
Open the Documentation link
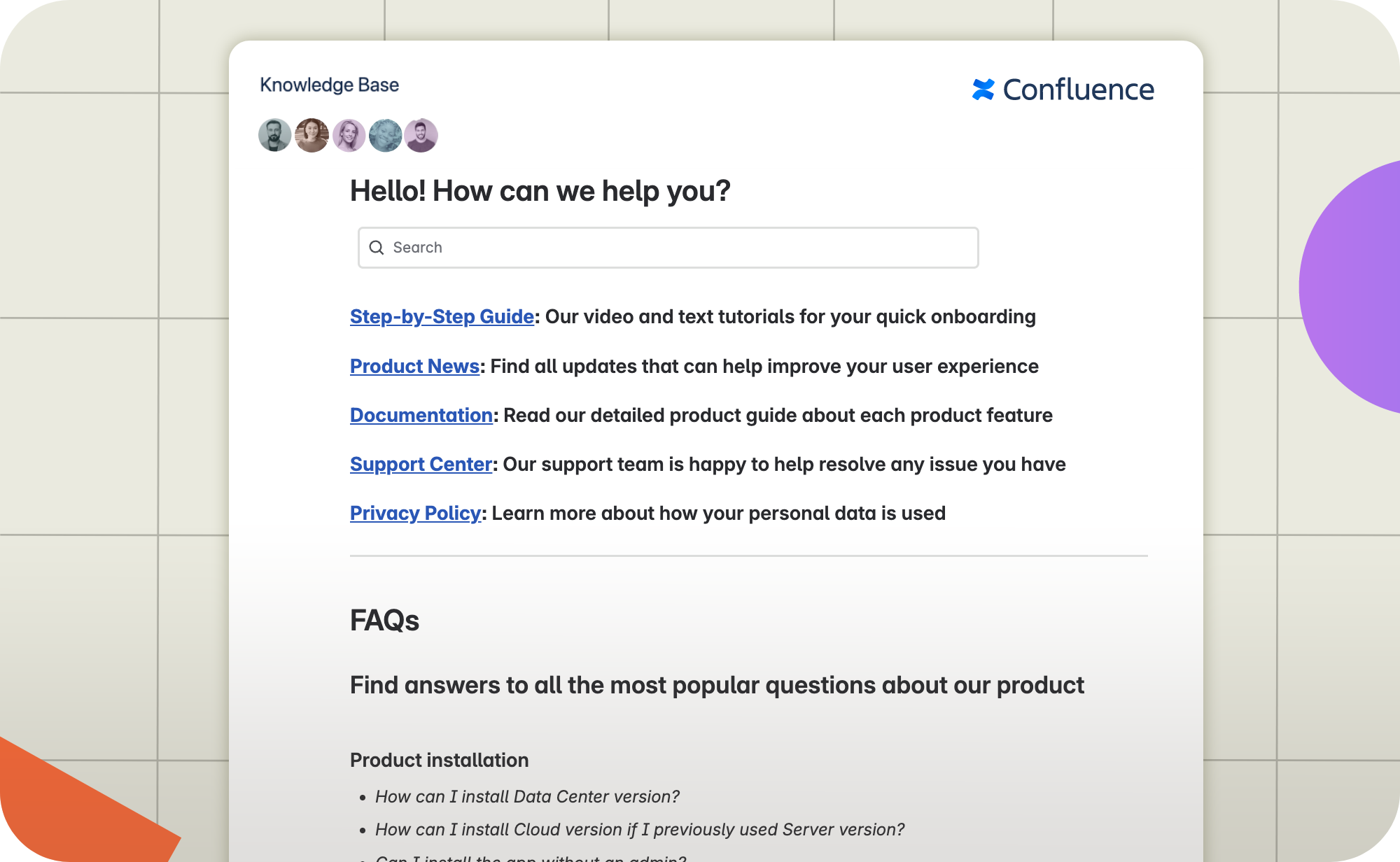coord(421,415)
